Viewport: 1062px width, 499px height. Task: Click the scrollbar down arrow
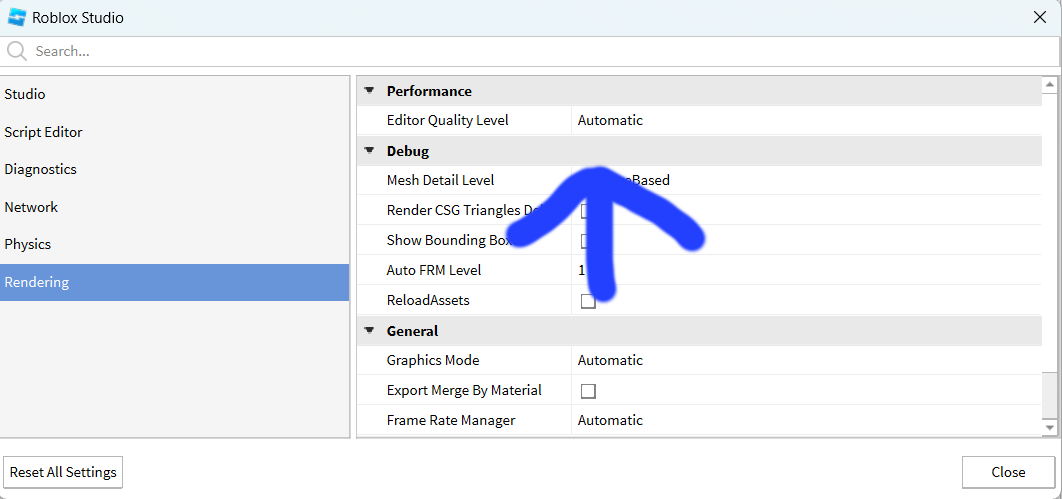pyautogui.click(x=1050, y=427)
